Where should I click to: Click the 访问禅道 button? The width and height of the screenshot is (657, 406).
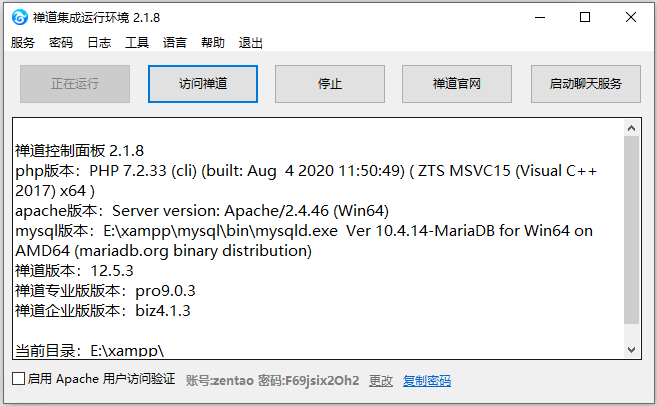[203, 84]
